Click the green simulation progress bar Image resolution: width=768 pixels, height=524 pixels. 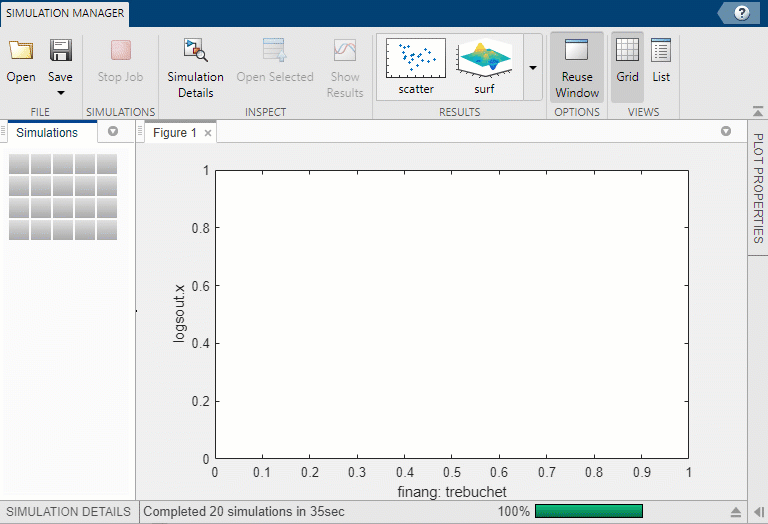point(588,512)
